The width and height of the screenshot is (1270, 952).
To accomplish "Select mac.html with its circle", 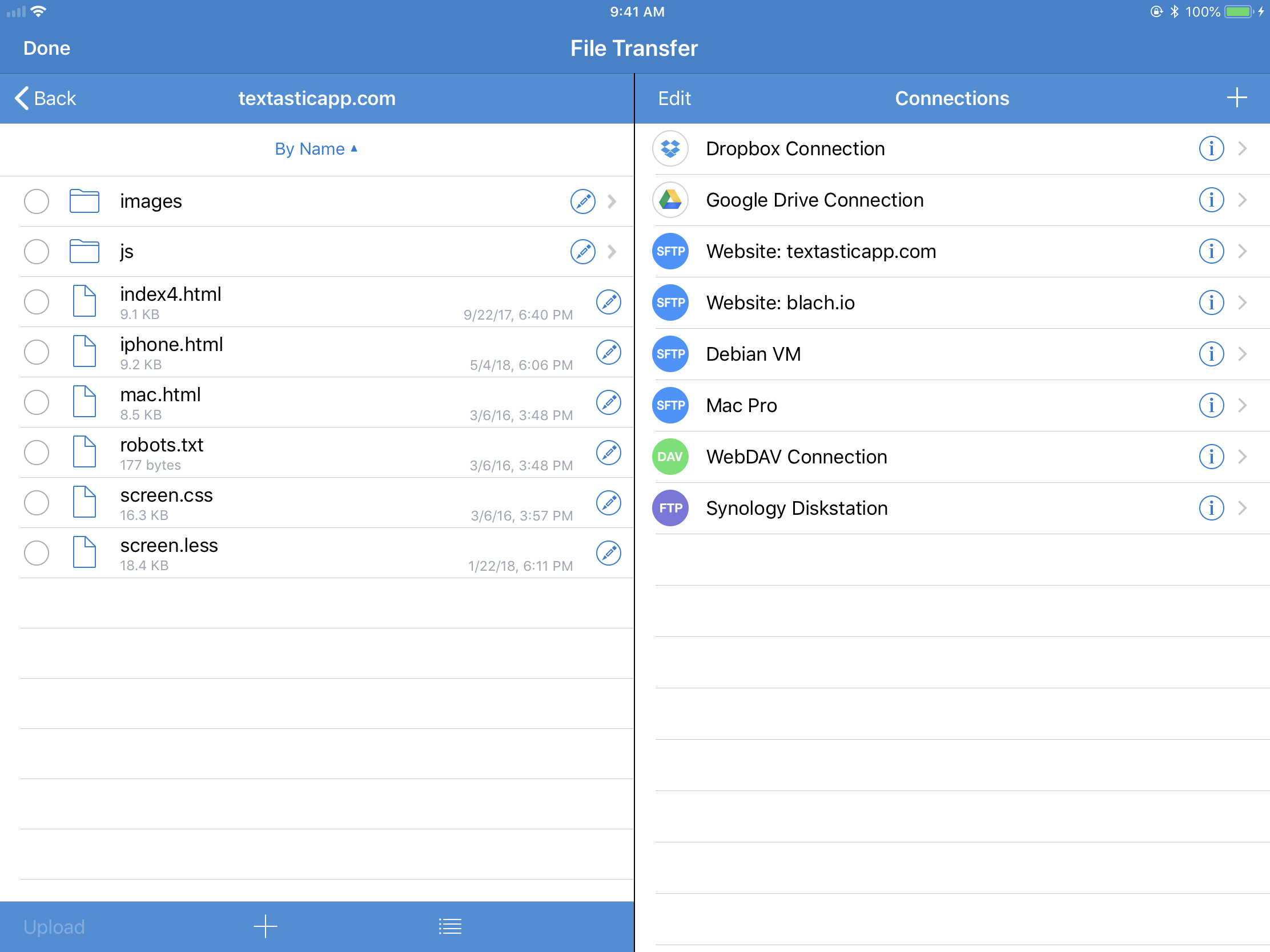I will 36,402.
